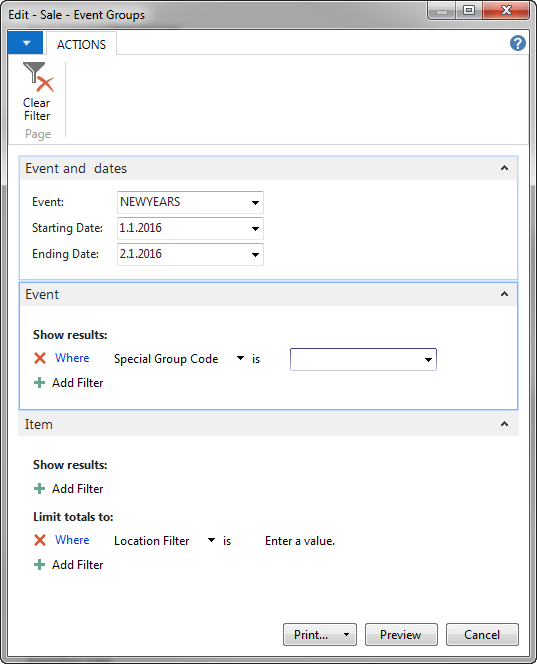
Task: Open the Special Group Code field selector arrow
Action: point(240,358)
